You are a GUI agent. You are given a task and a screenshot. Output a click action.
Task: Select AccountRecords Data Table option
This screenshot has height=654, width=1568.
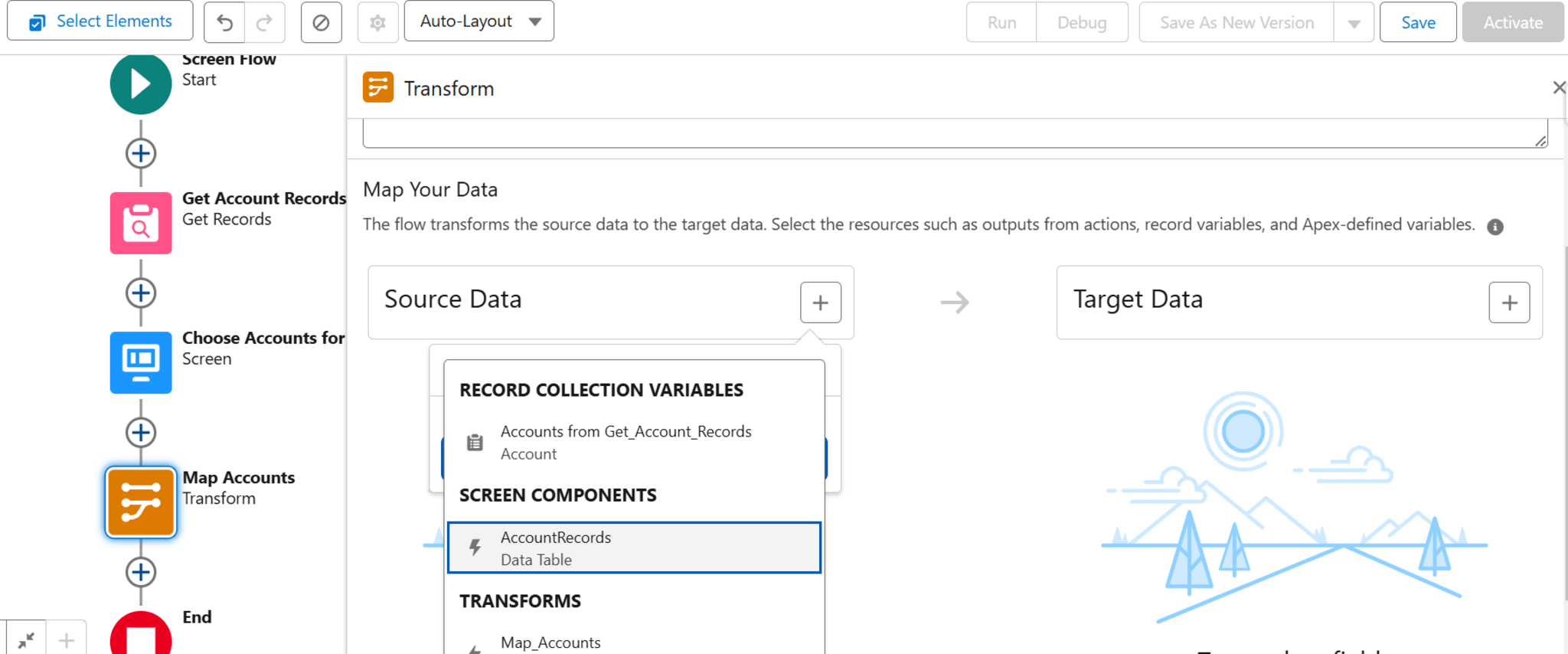point(634,548)
